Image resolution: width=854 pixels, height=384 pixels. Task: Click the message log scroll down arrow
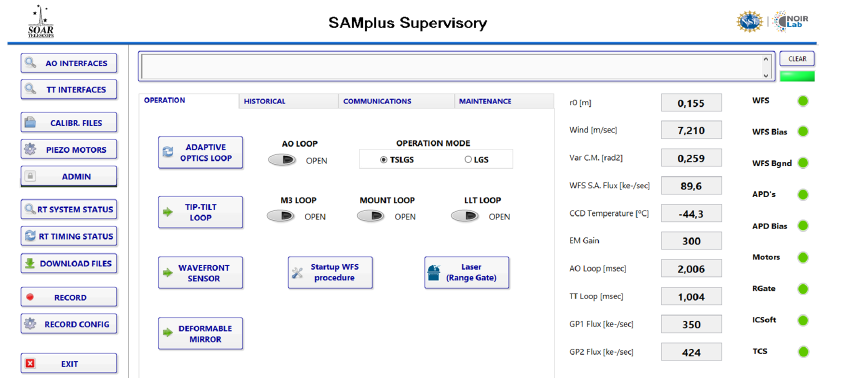point(766,76)
